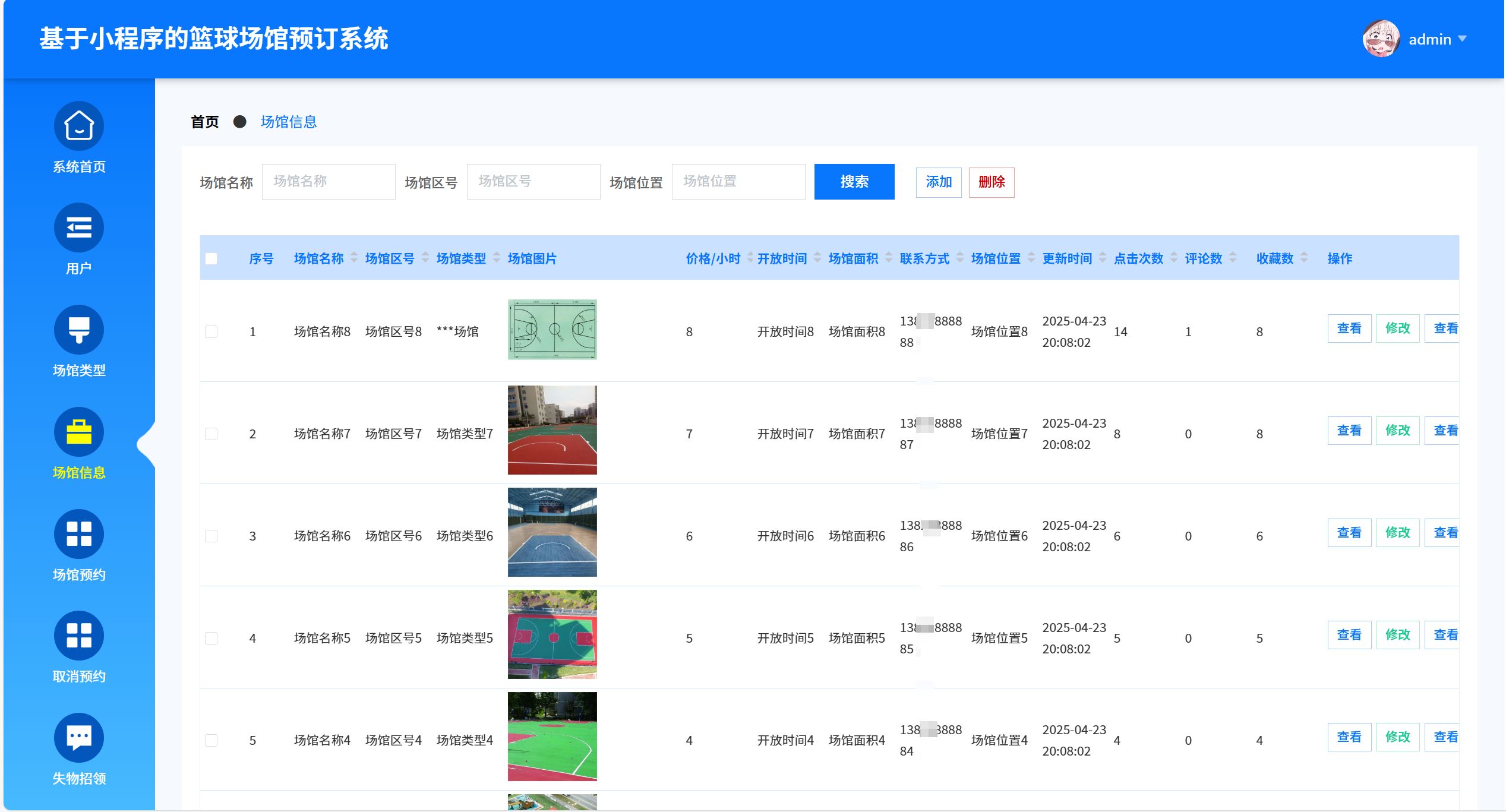Sort table by 点击次数 column arrows
Screen dimensions: 1506x812
coord(1174,257)
